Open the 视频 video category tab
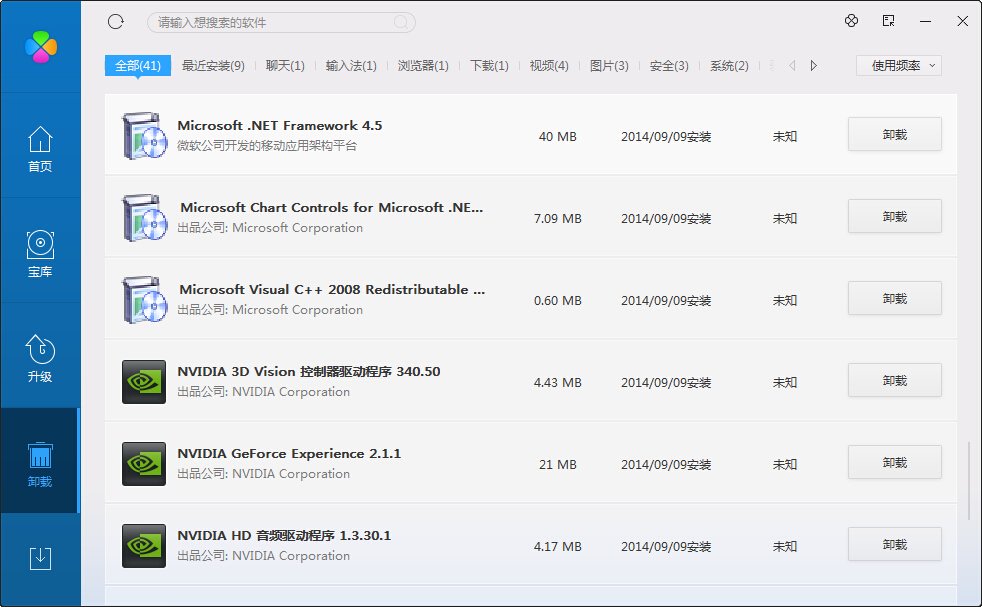 (548, 64)
